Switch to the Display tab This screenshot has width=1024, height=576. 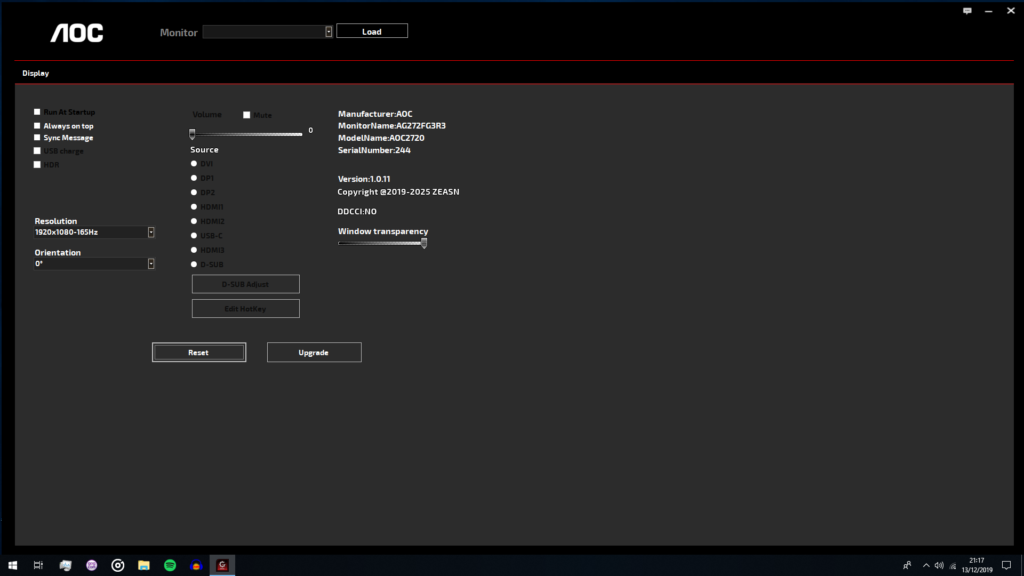[x=36, y=73]
